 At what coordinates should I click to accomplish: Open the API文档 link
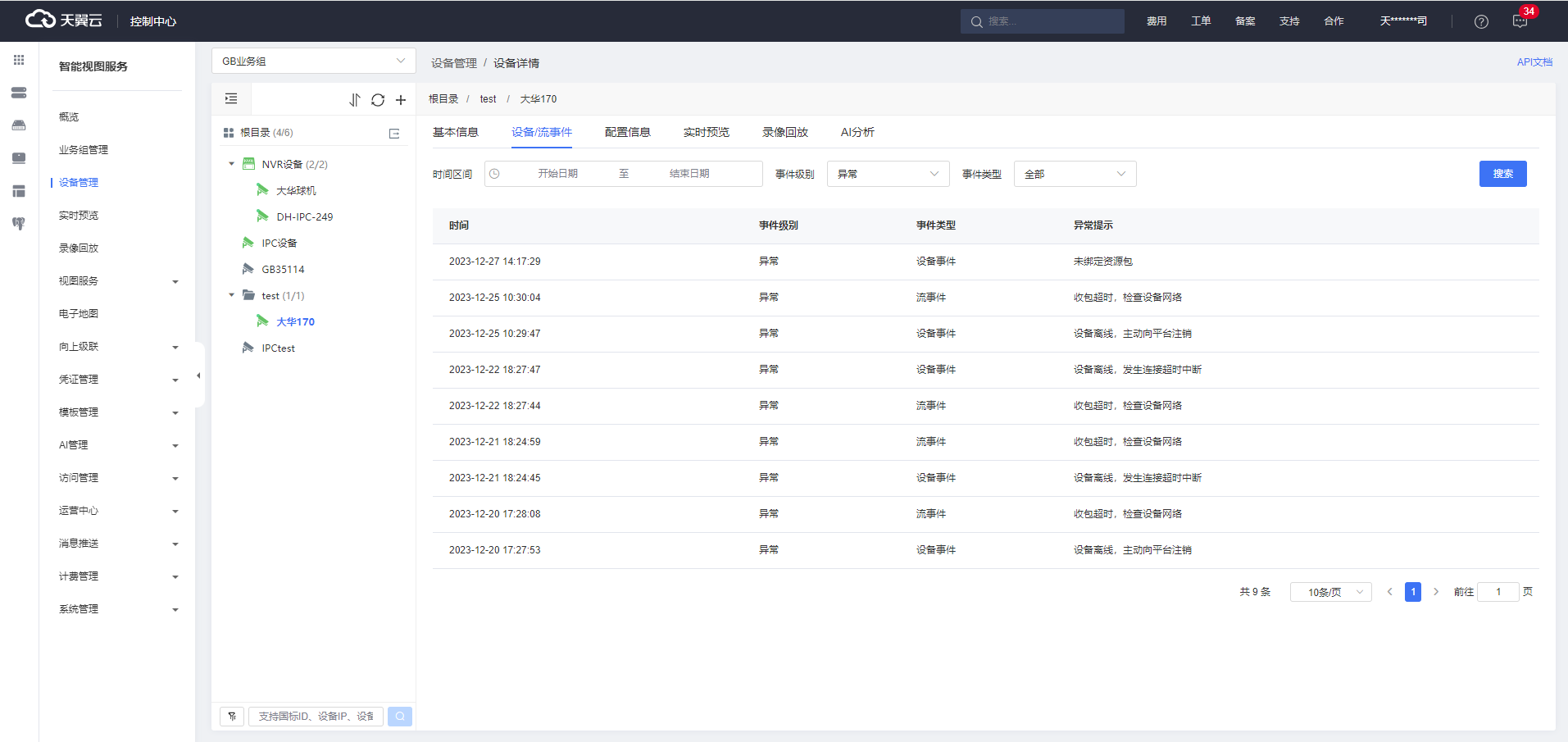click(x=1534, y=62)
